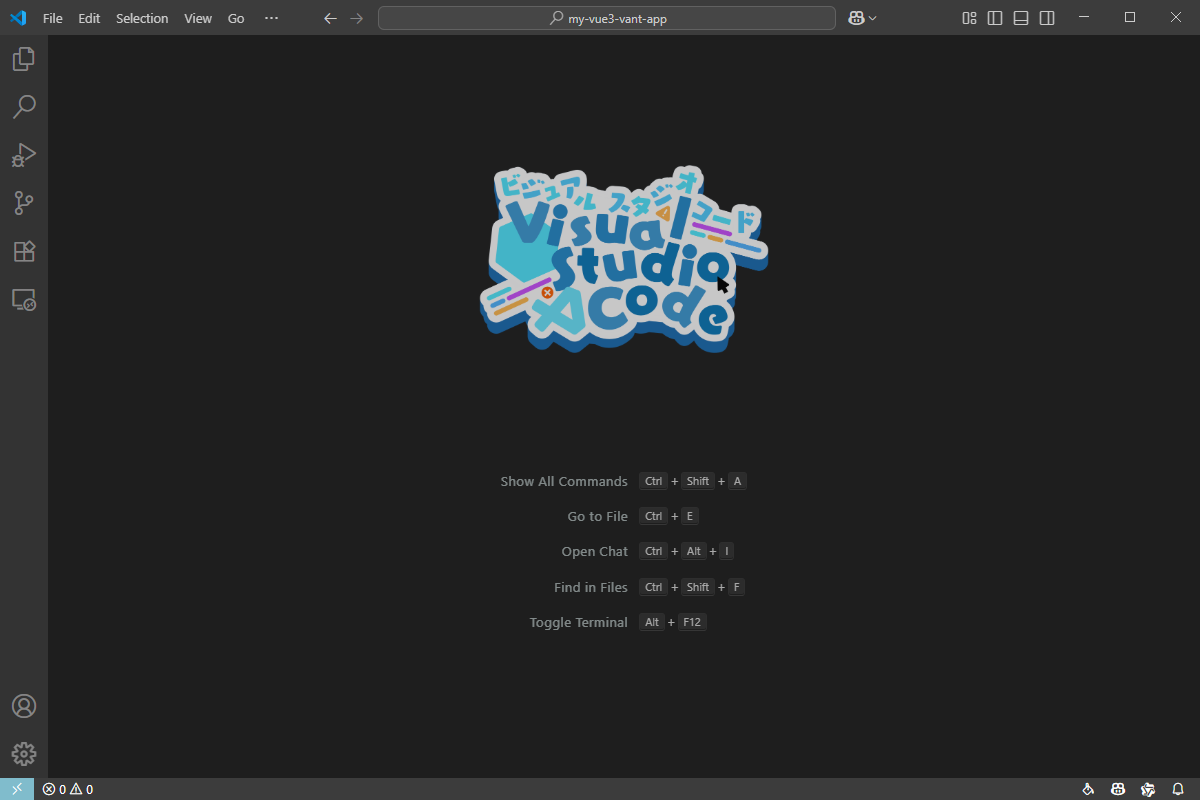Image resolution: width=1200 pixels, height=800 pixels.
Task: Click the paint bucket status bar icon
Action: click(1088, 789)
